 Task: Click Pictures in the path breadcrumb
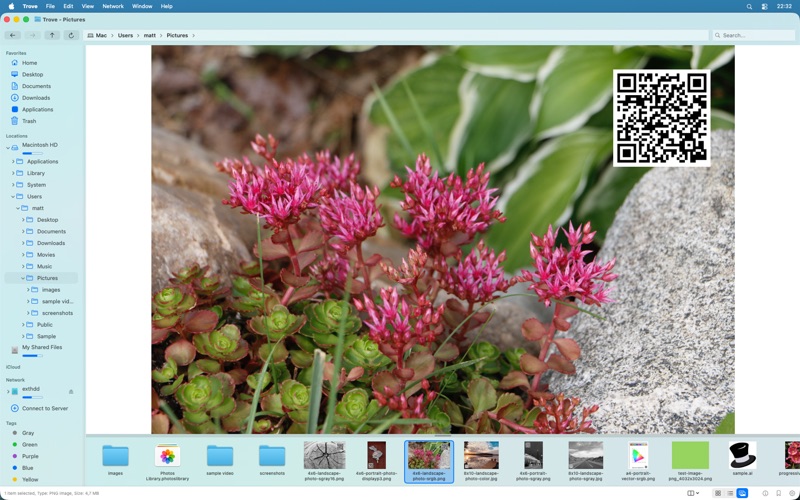(x=177, y=36)
